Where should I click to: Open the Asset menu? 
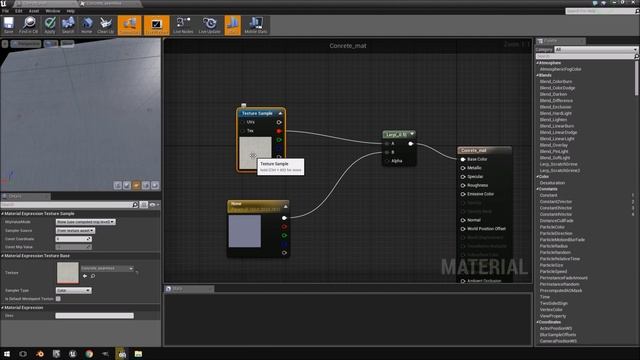(x=34, y=11)
